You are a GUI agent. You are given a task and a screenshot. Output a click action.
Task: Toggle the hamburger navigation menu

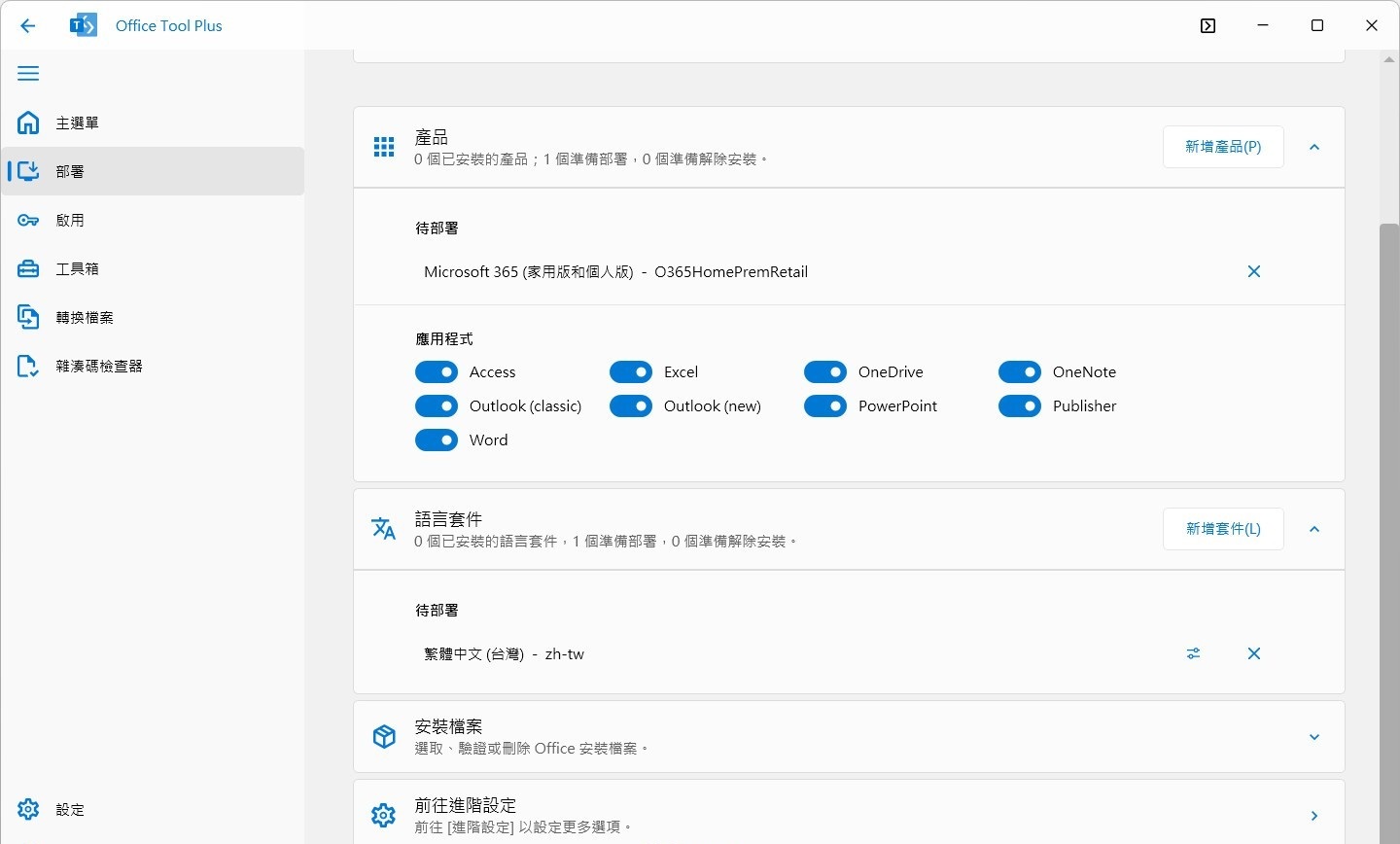pyautogui.click(x=28, y=74)
